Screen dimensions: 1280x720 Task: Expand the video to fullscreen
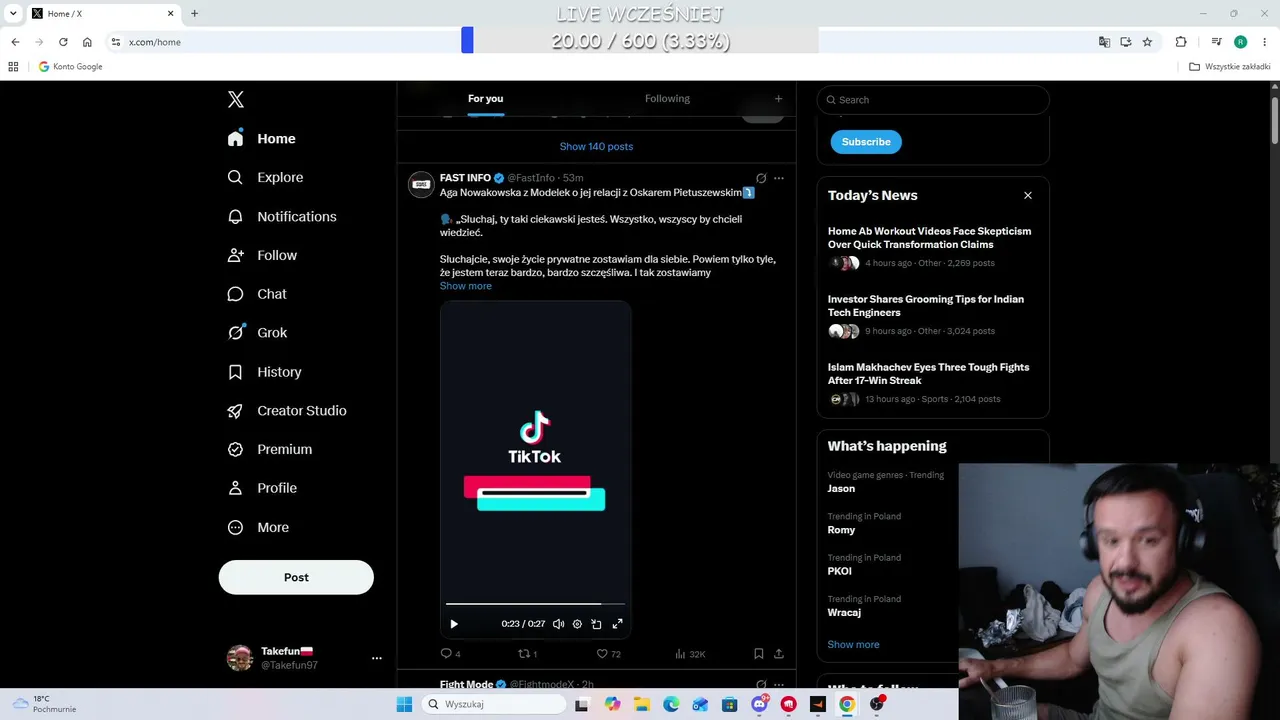point(617,624)
